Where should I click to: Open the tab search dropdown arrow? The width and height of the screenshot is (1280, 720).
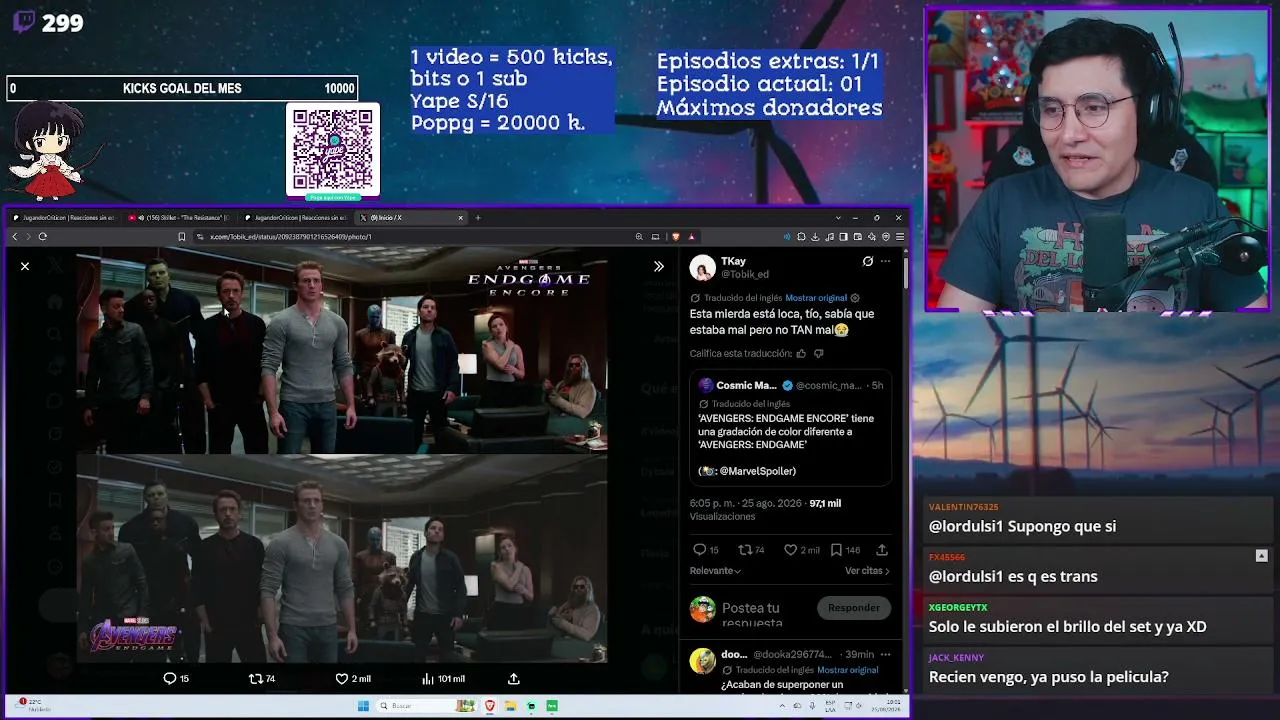[x=838, y=217]
